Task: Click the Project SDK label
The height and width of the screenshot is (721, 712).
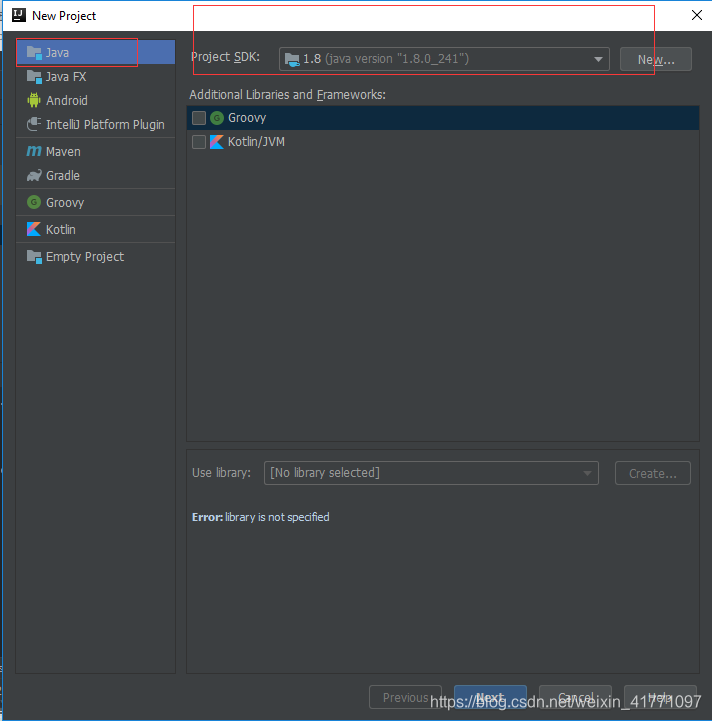Action: point(225,57)
